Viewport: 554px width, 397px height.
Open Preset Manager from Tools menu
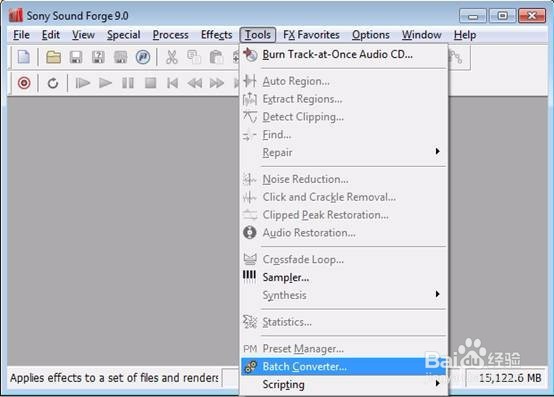344,349
